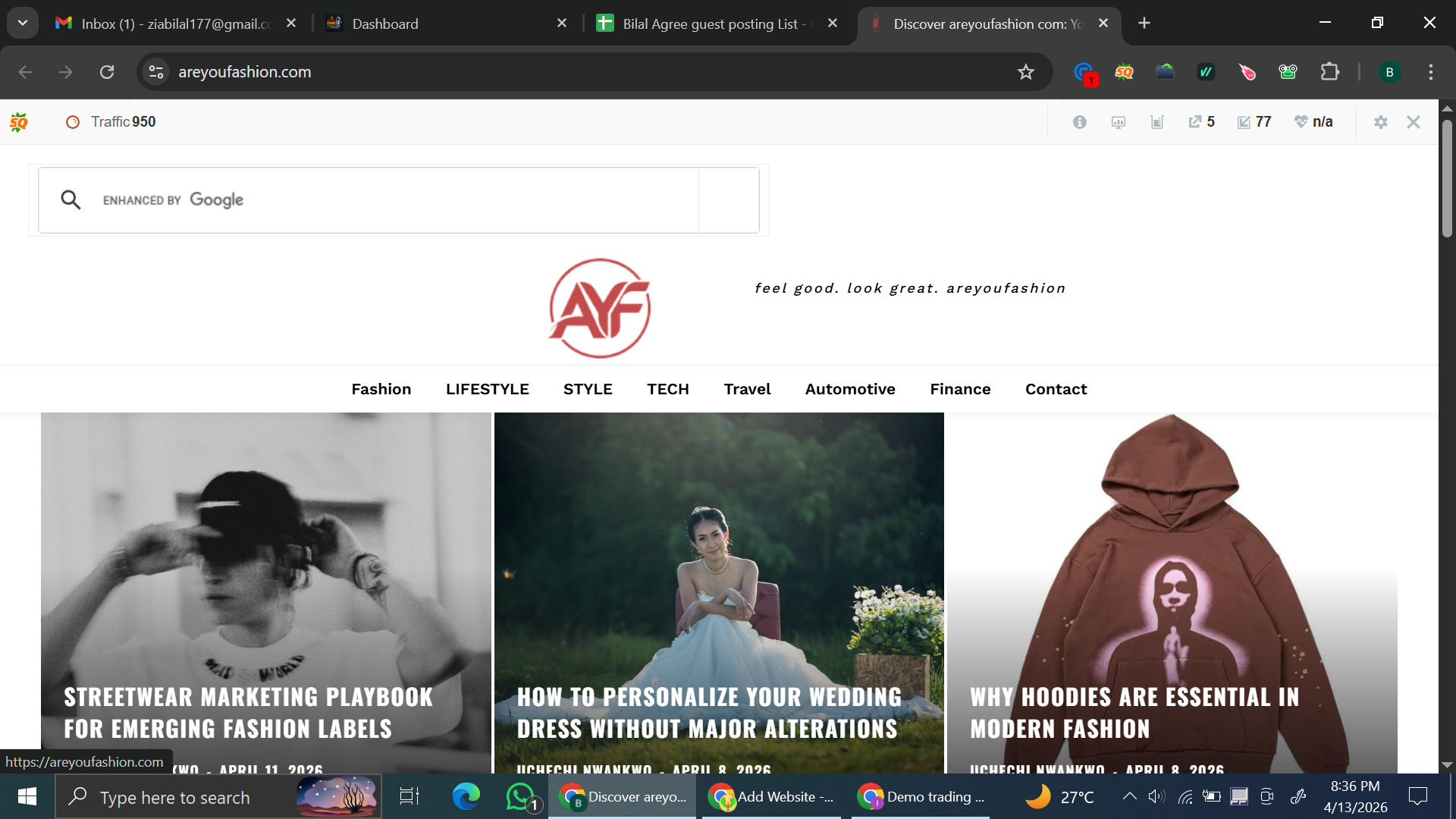Open Chrome three-dot menu

tap(1430, 72)
